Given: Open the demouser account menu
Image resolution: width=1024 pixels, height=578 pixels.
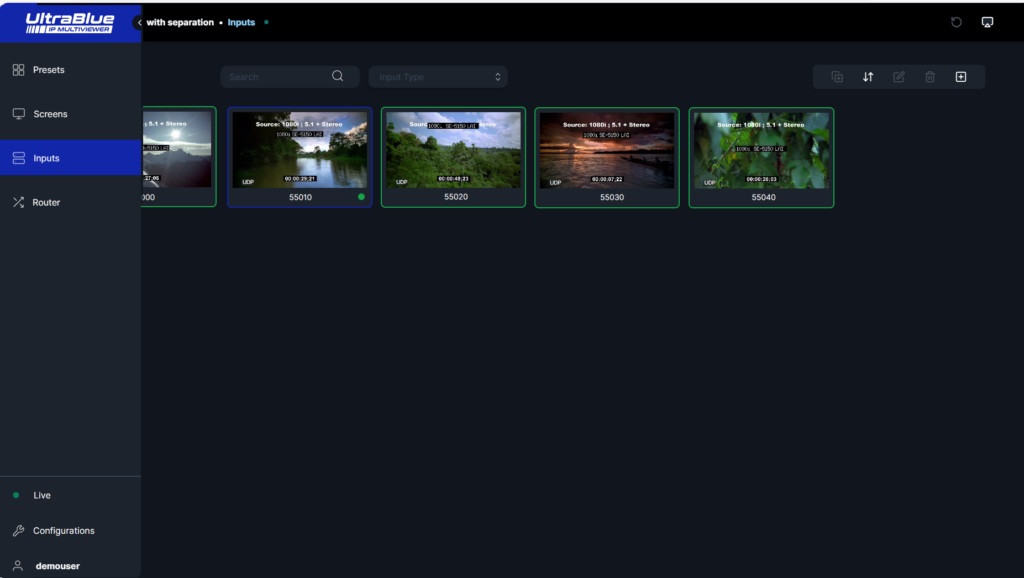Looking at the screenshot, I should pos(70,566).
